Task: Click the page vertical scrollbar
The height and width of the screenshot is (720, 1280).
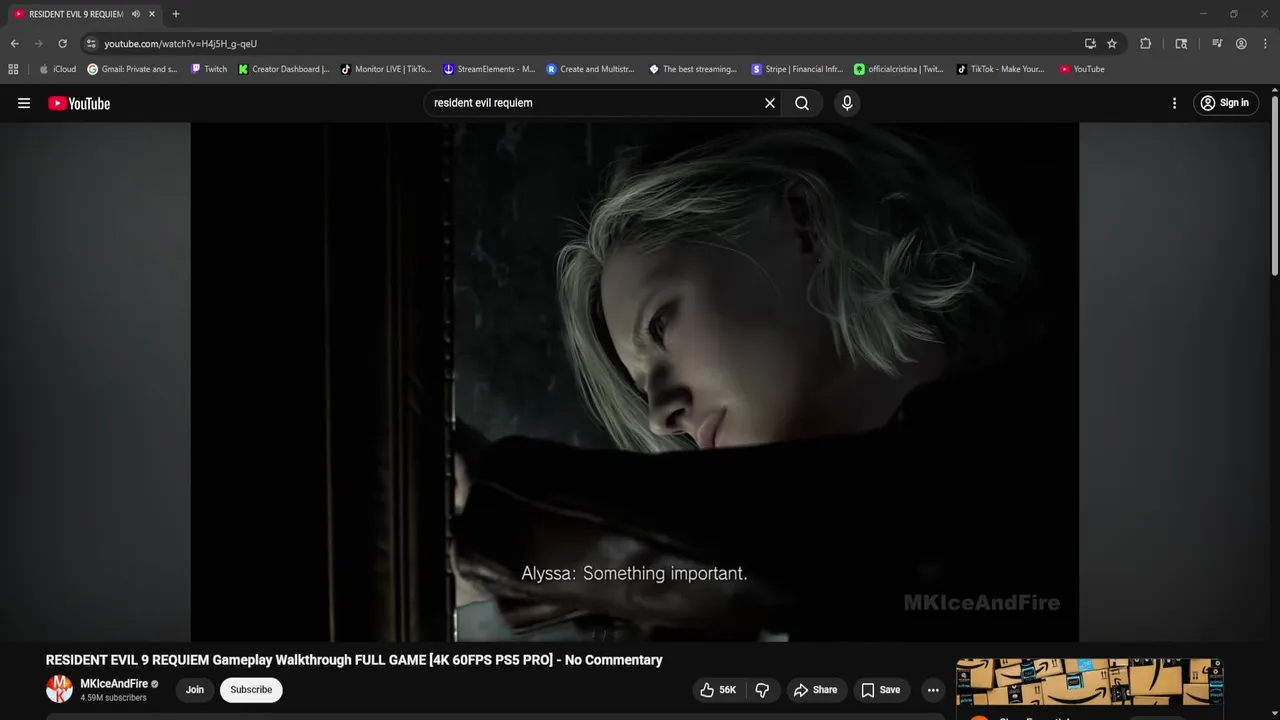Action: [1275, 185]
